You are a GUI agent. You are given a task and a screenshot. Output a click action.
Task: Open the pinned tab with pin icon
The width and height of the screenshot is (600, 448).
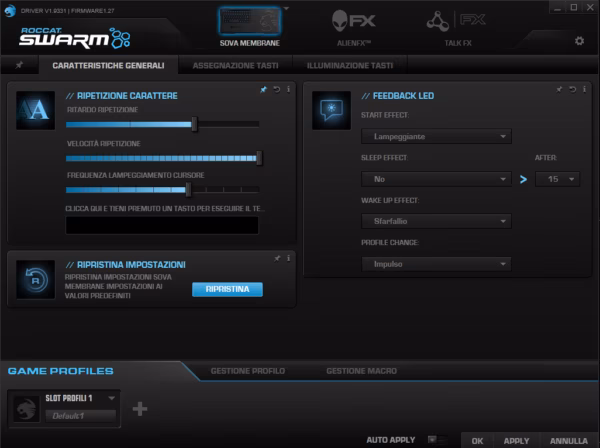(19, 65)
